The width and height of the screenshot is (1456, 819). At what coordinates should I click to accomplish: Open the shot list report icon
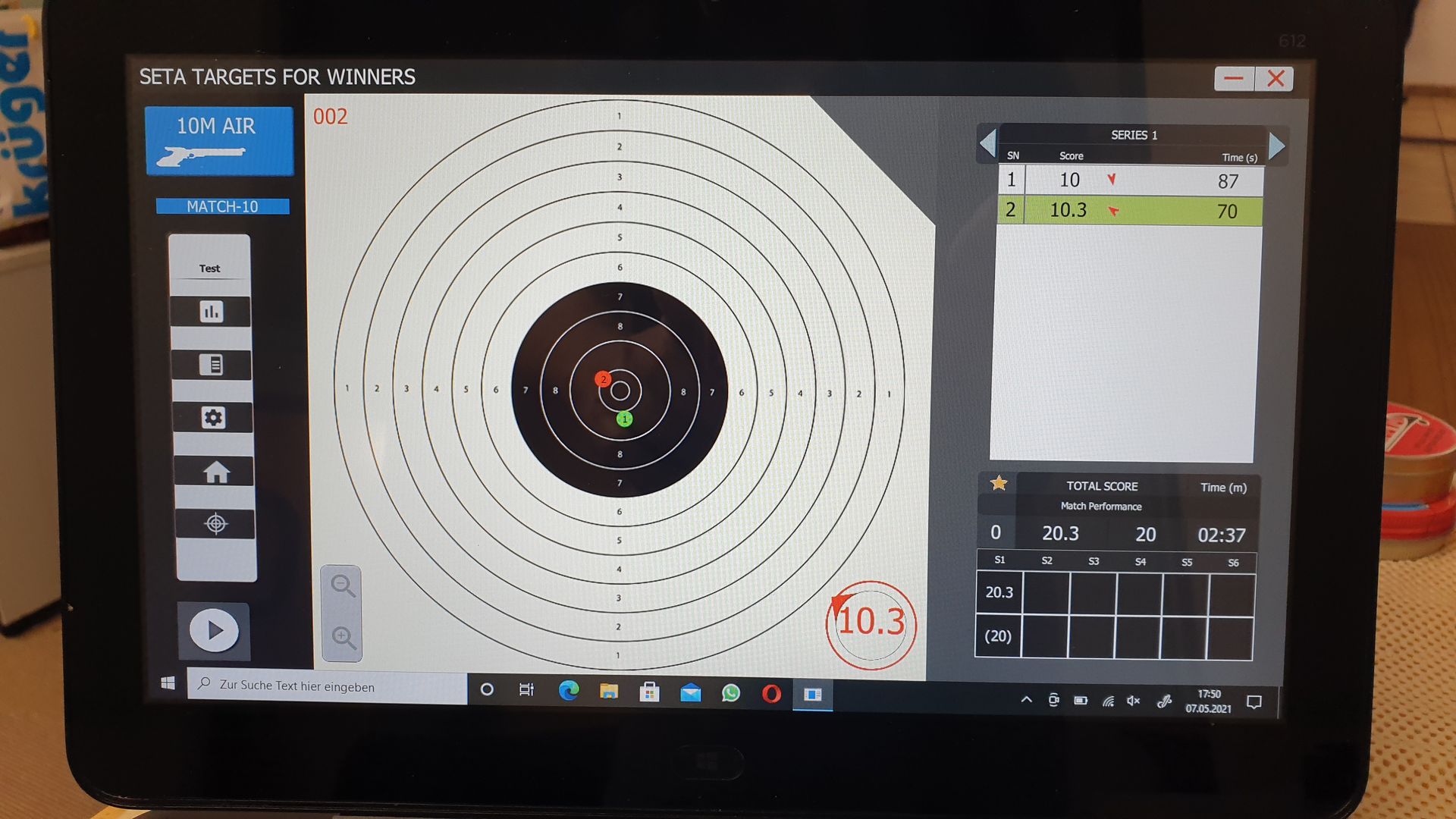pos(212,365)
